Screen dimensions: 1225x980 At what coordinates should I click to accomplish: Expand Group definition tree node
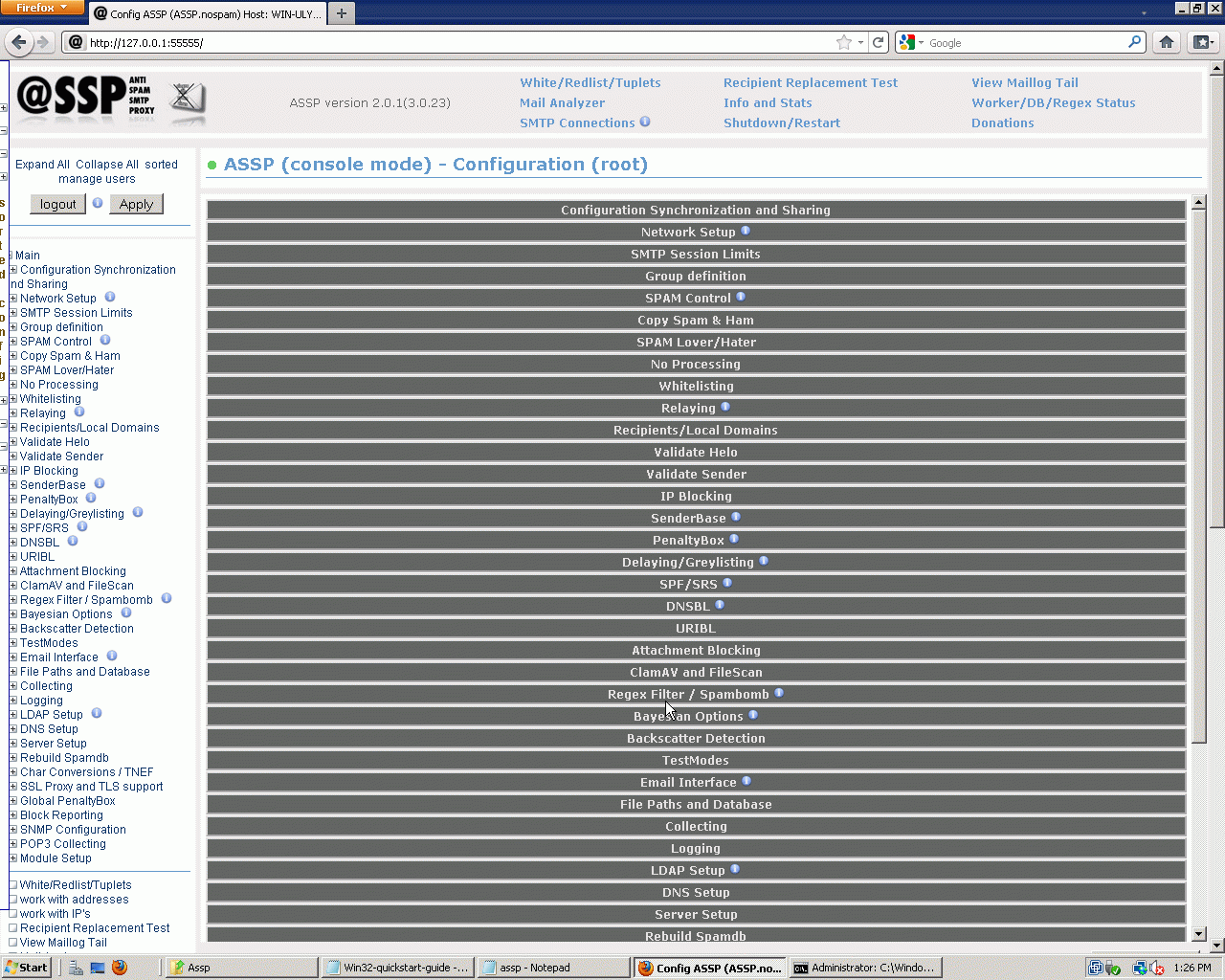coord(13,327)
